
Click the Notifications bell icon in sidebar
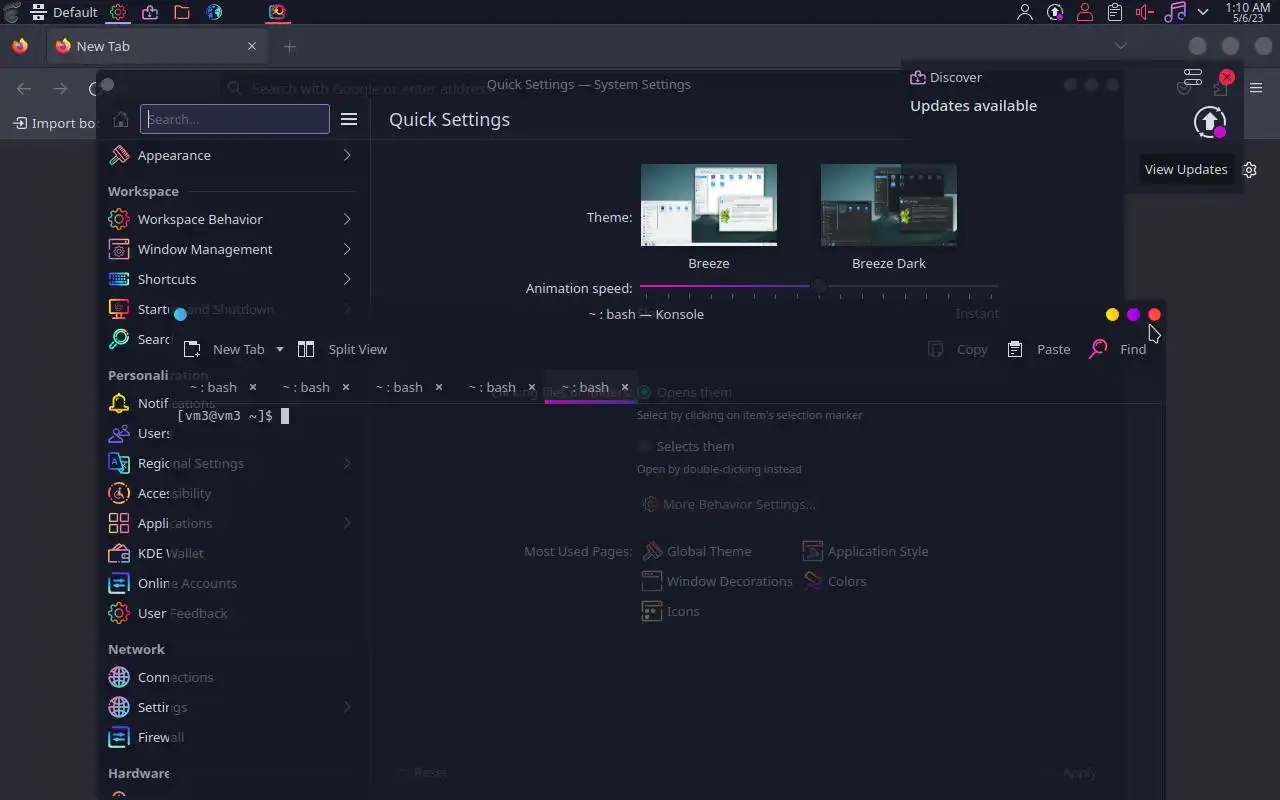119,403
